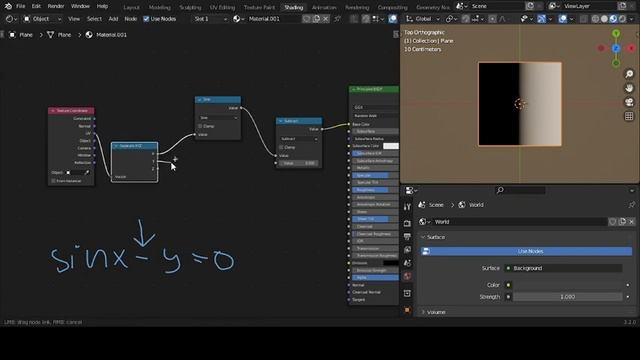Click the Material.001 breadcrumb

tap(107, 35)
